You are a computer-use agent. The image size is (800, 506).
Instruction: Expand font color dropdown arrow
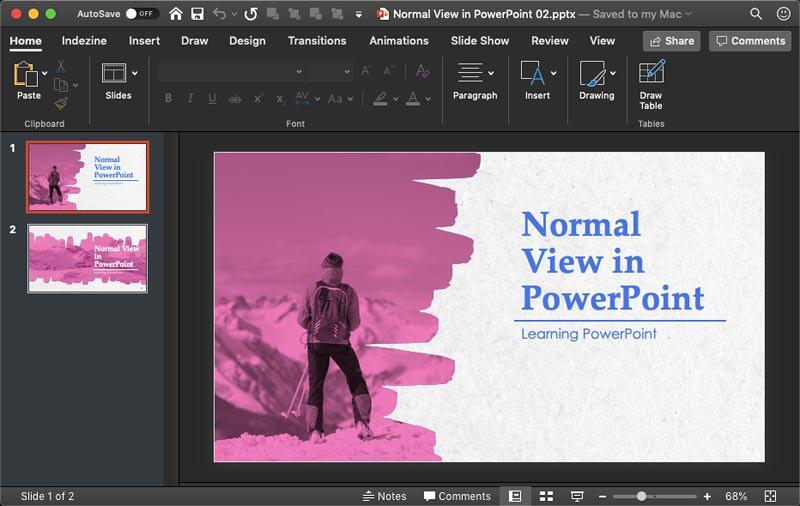(428, 98)
